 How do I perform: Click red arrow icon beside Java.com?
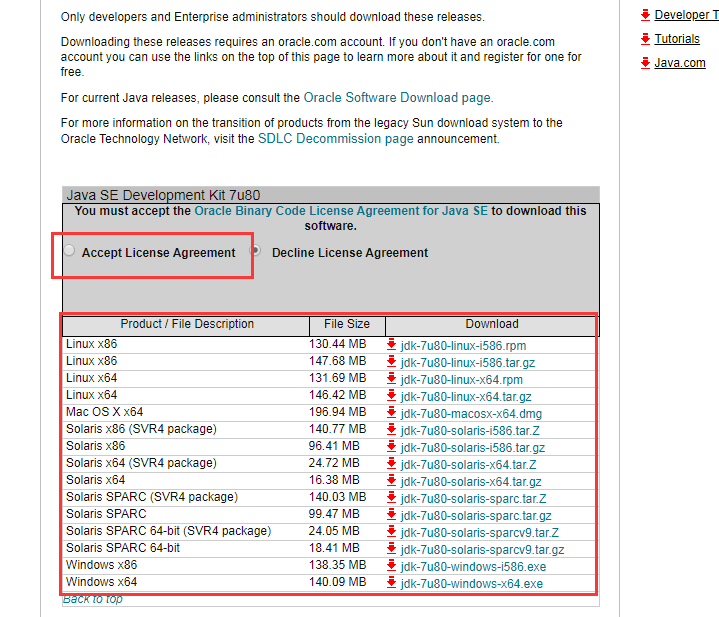645,62
